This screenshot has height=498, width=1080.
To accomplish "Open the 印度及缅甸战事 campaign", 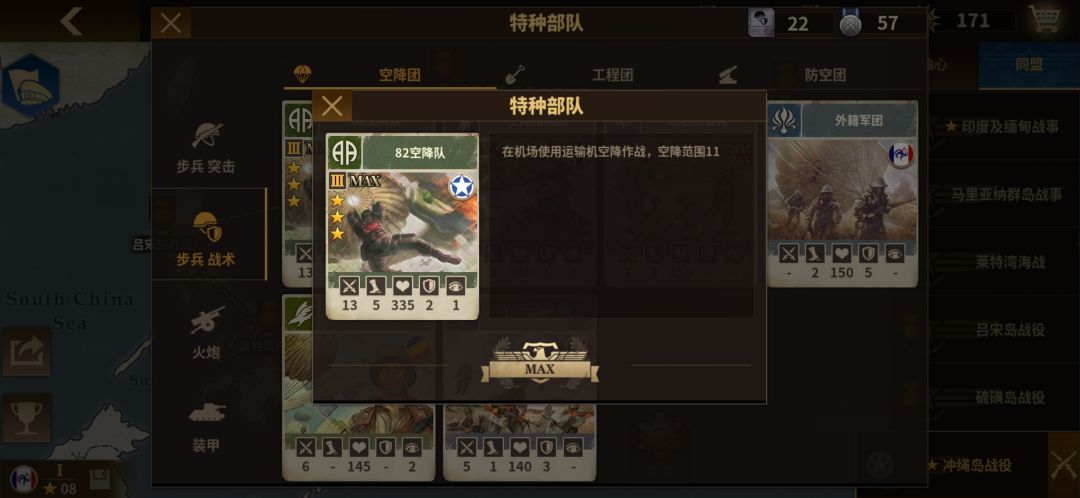I will coord(1001,127).
